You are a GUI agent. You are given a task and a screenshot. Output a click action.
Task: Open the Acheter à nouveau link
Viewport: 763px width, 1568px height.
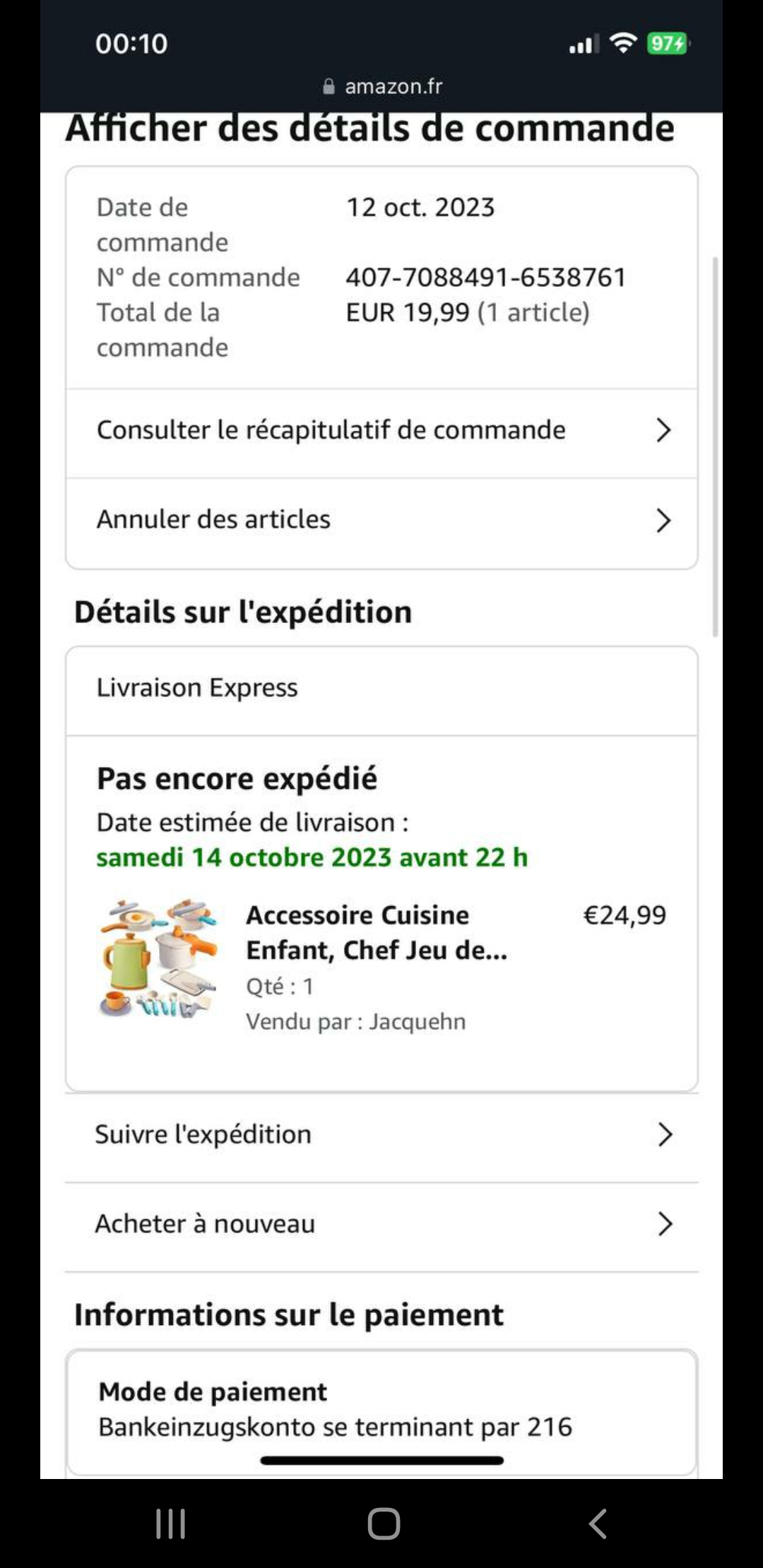[x=205, y=1223]
